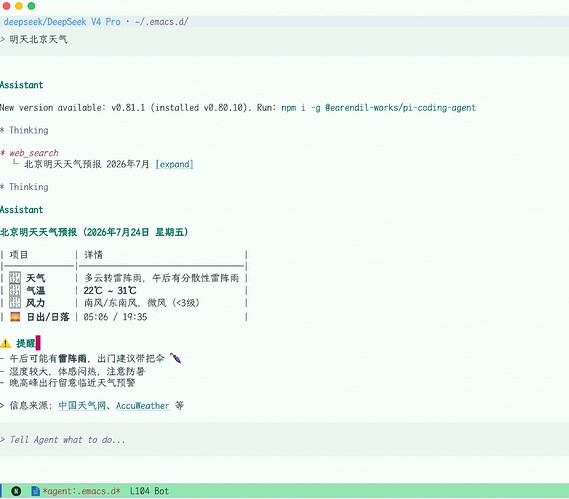The height and width of the screenshot is (499, 569).
Task: Click the missing-glyph icon beside 气温
Action: point(15,290)
